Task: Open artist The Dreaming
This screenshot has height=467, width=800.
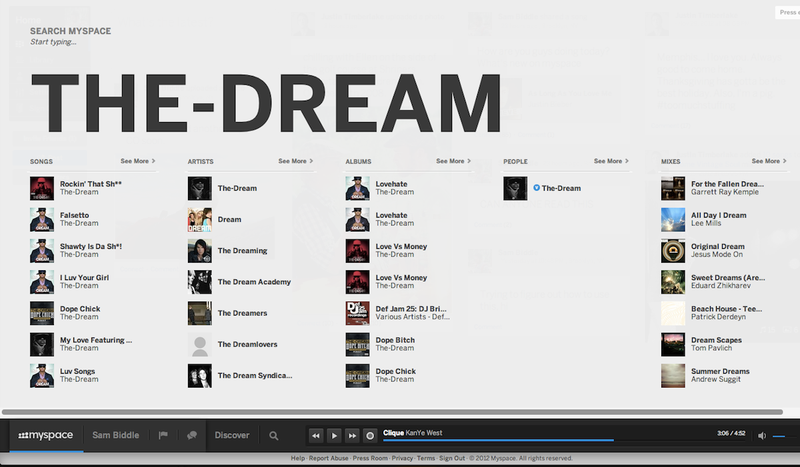Action: pyautogui.click(x=242, y=251)
